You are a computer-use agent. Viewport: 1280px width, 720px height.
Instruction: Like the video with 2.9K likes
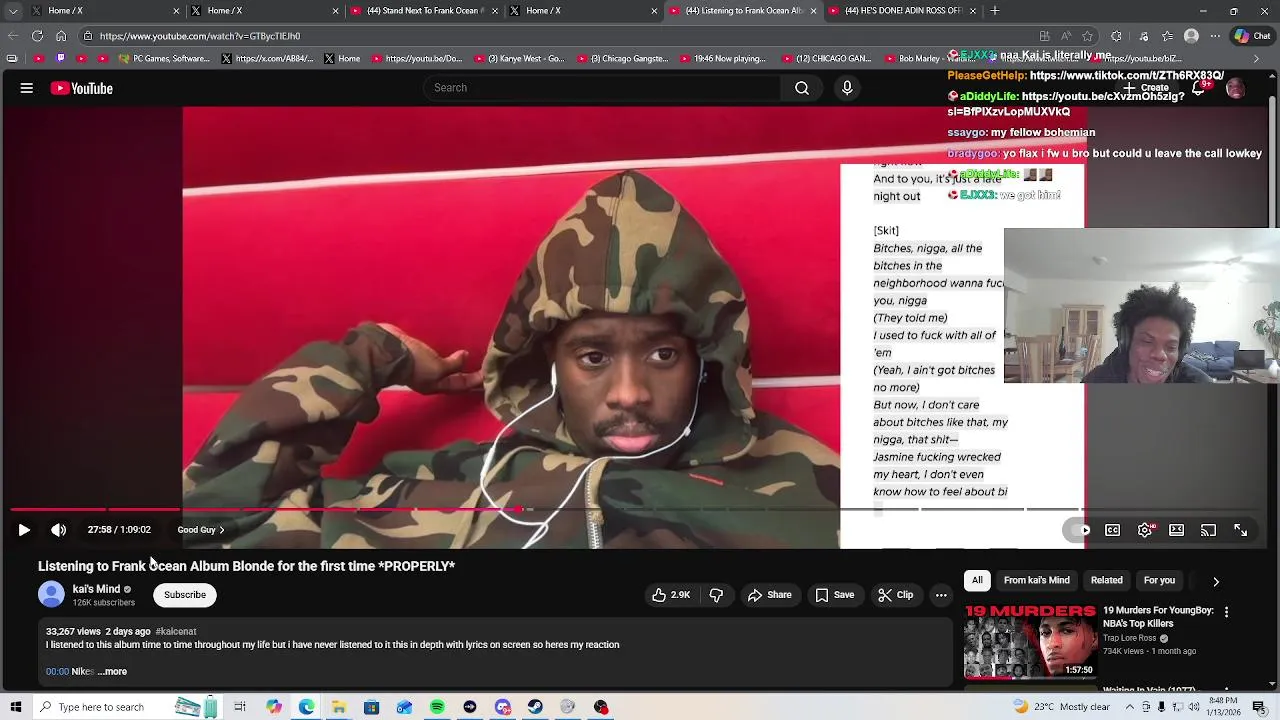[x=671, y=595]
